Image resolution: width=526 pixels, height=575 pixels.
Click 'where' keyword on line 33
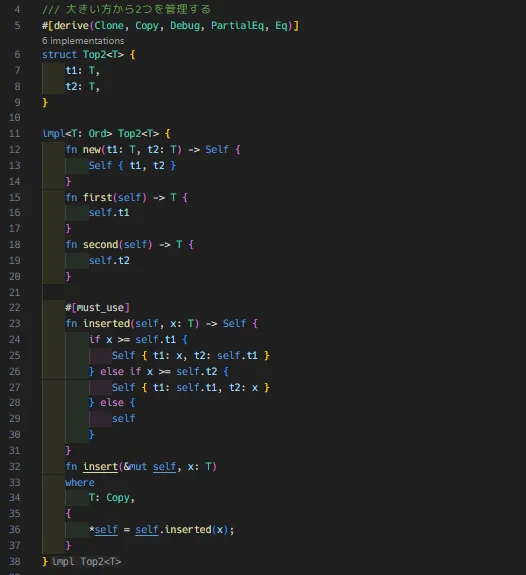click(x=80, y=483)
